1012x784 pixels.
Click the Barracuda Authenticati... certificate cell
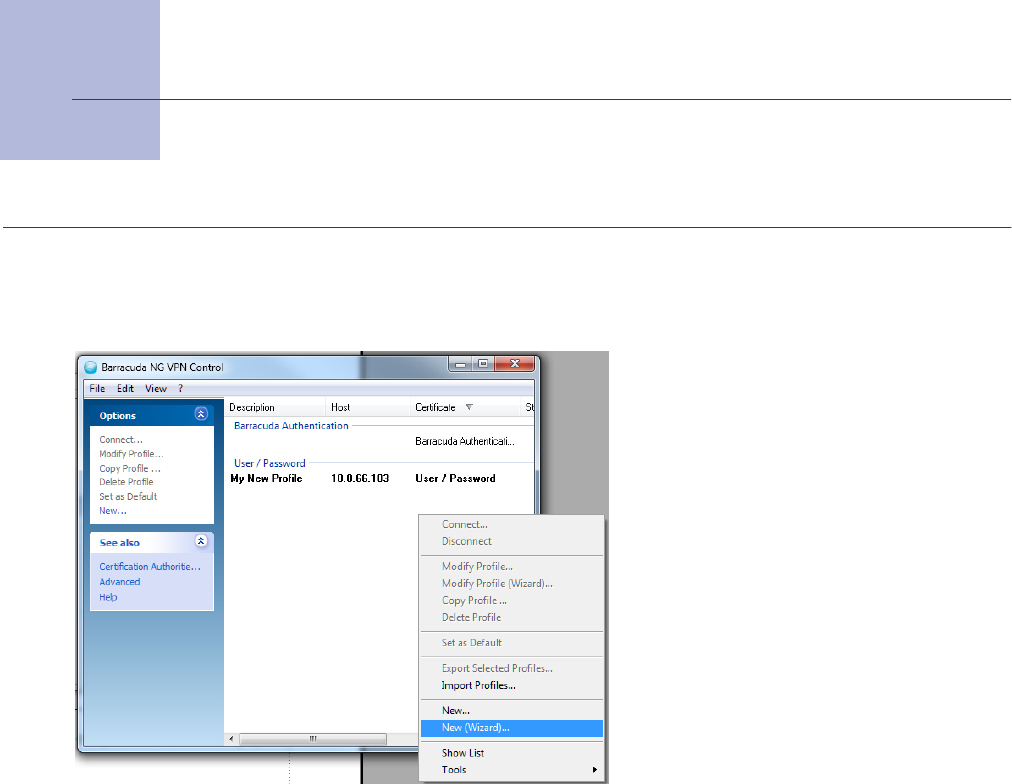(465, 441)
